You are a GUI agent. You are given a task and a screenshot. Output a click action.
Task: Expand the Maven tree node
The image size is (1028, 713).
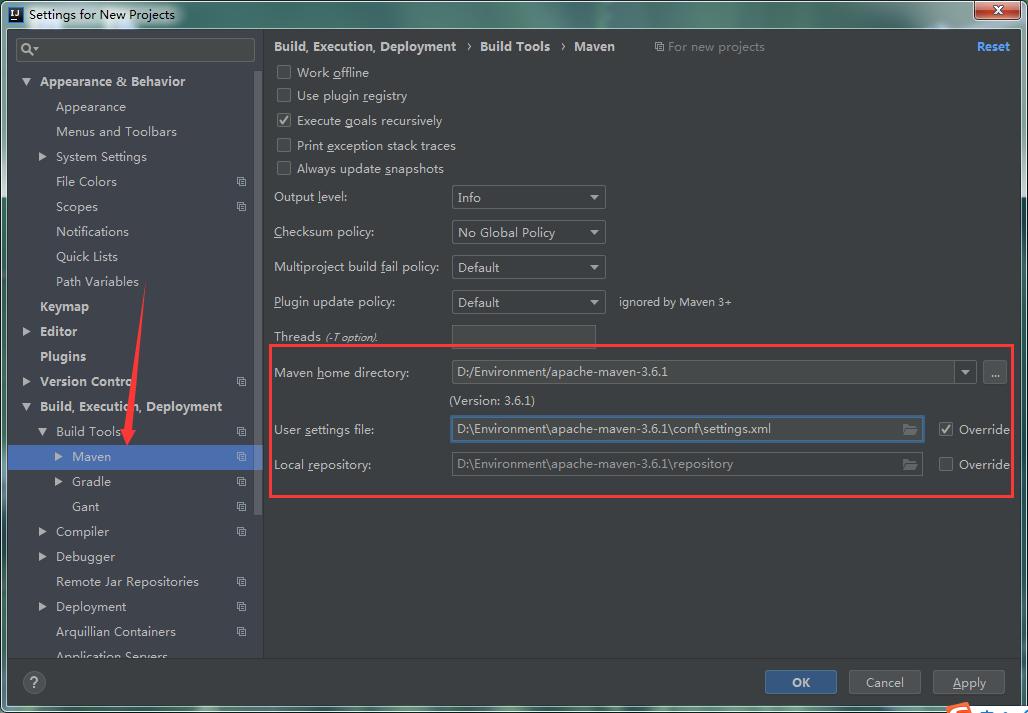coord(59,456)
